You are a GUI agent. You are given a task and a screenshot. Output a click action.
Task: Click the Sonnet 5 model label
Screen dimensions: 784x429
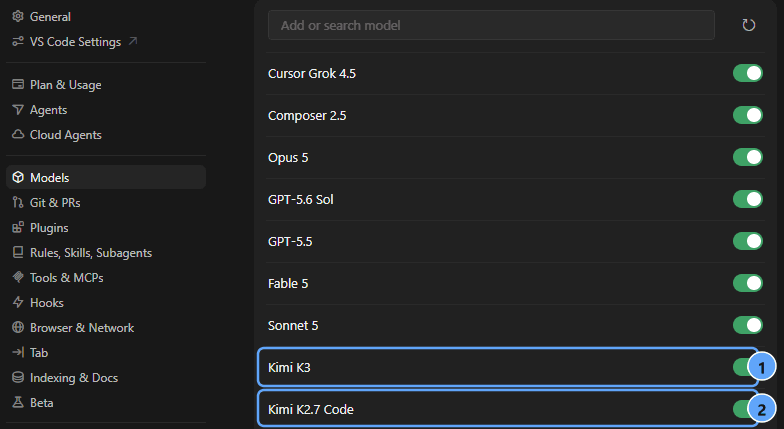(293, 326)
